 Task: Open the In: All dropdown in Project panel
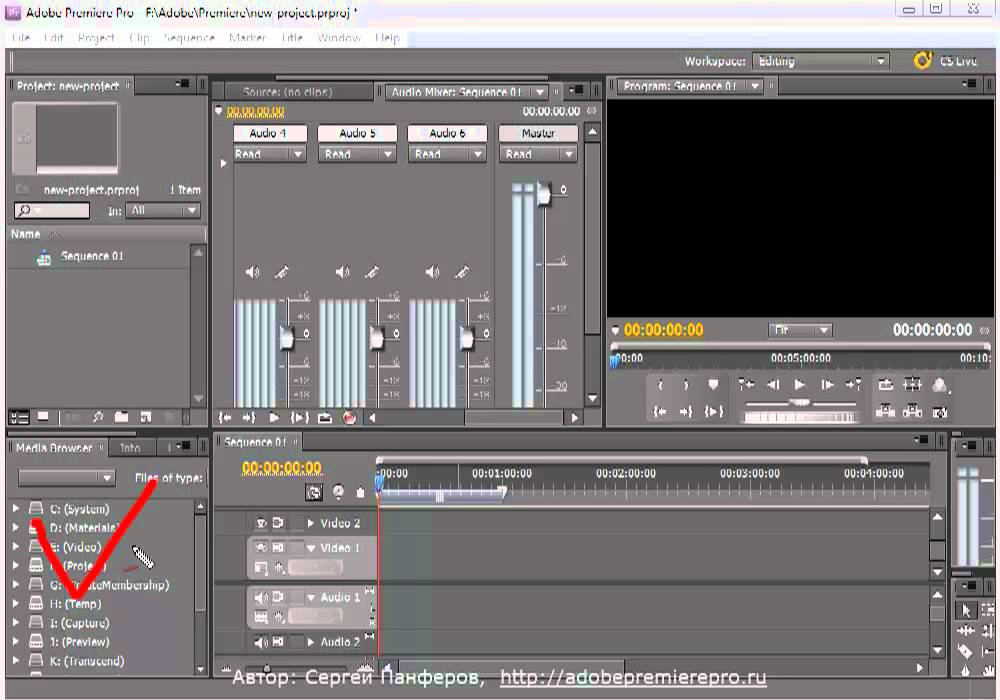163,210
